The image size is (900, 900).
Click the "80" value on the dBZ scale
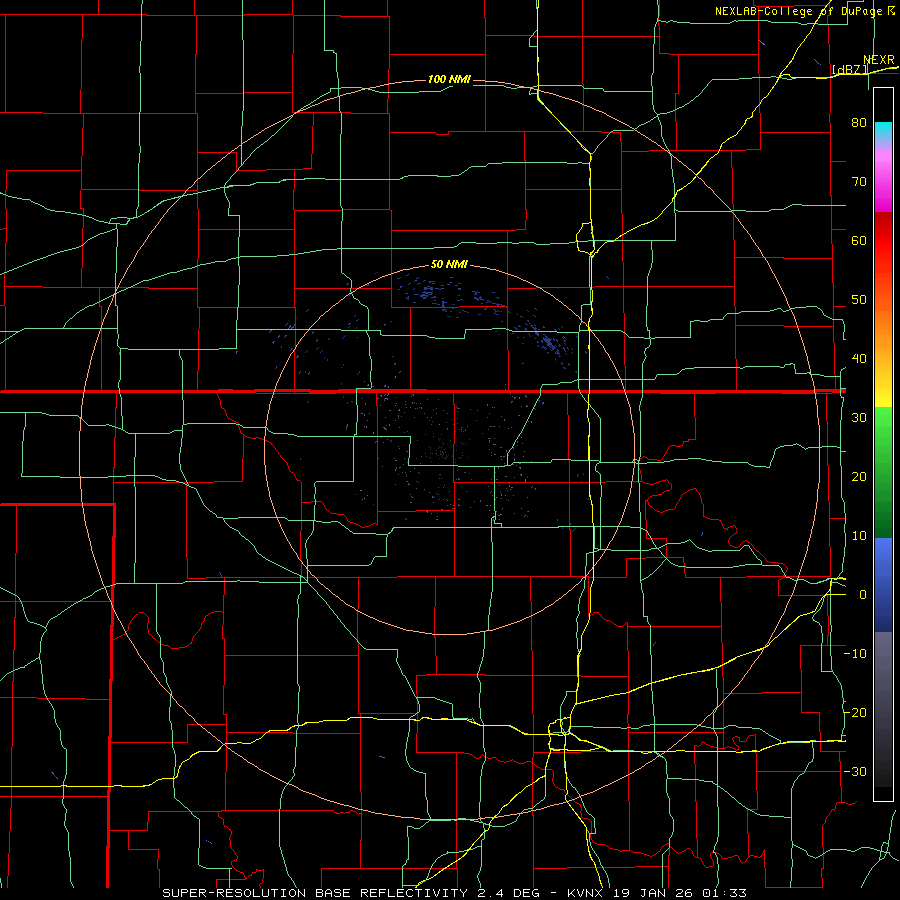click(x=859, y=122)
